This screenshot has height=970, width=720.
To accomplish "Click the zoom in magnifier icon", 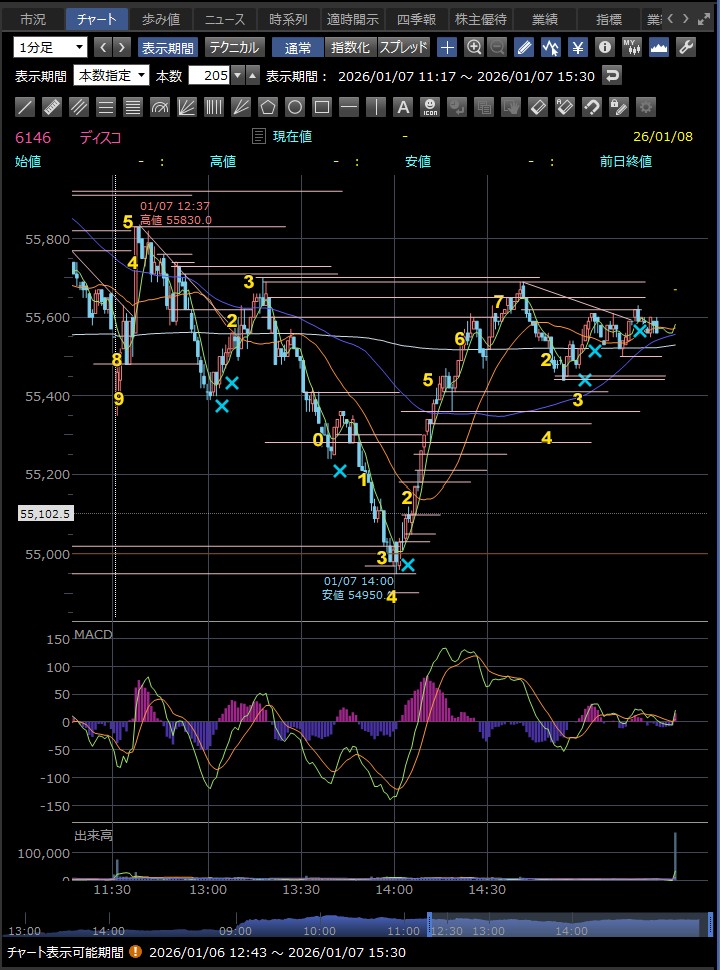I will point(473,47).
